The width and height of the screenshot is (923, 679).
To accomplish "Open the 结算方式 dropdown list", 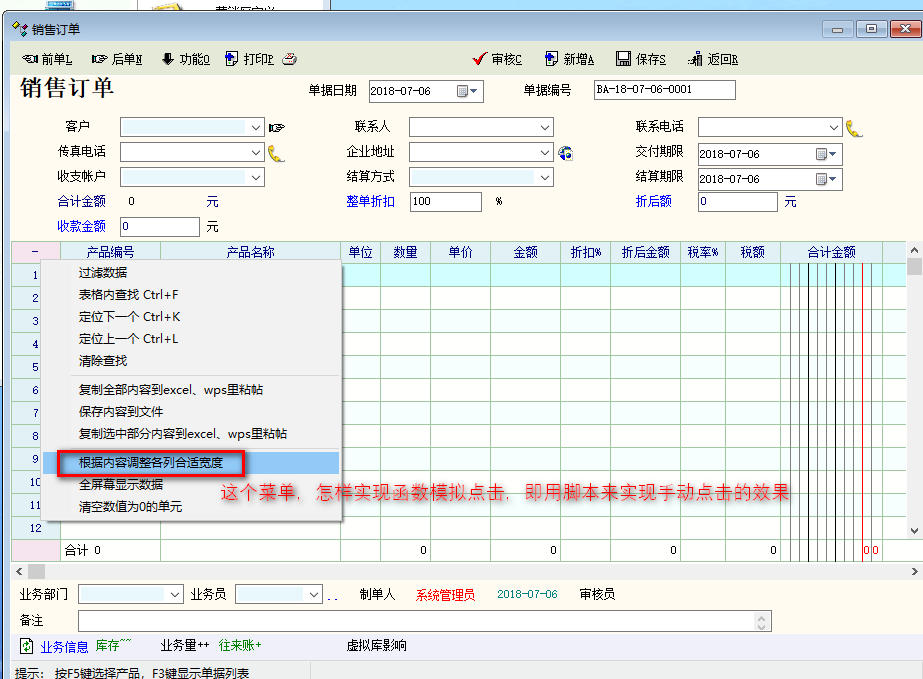I will coord(545,177).
